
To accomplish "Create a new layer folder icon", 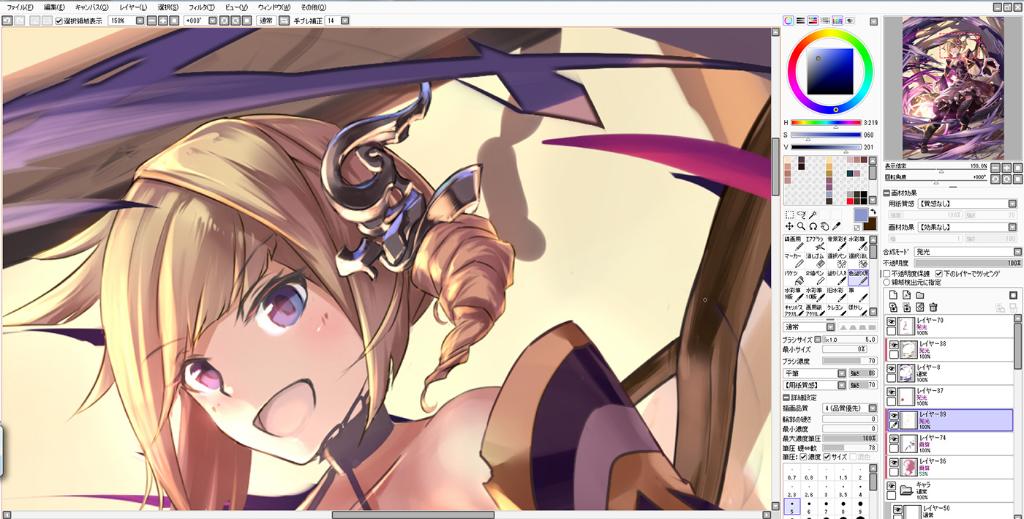I will [x=920, y=295].
